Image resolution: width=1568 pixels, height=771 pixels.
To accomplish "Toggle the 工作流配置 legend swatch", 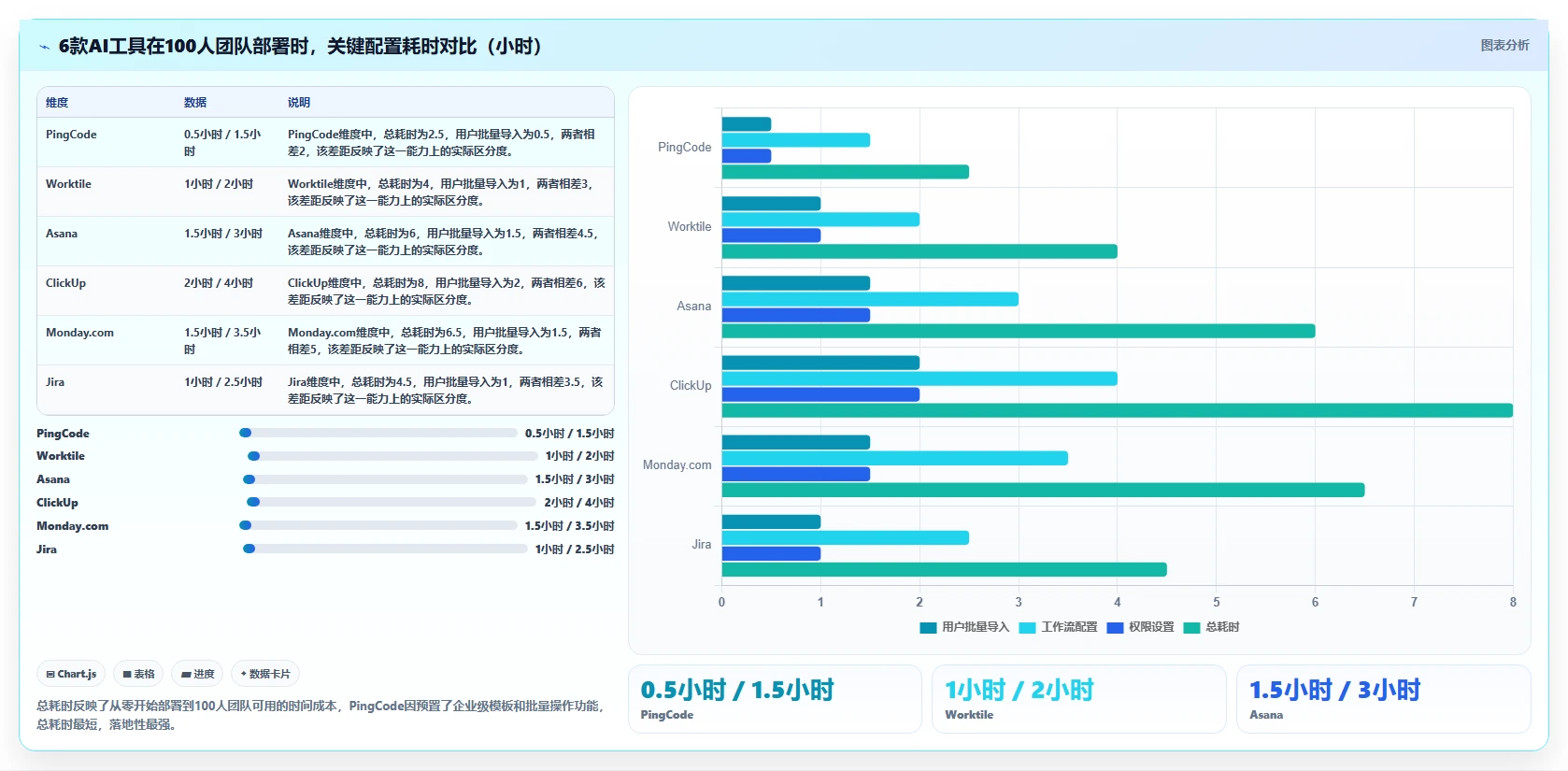I will click(1027, 628).
